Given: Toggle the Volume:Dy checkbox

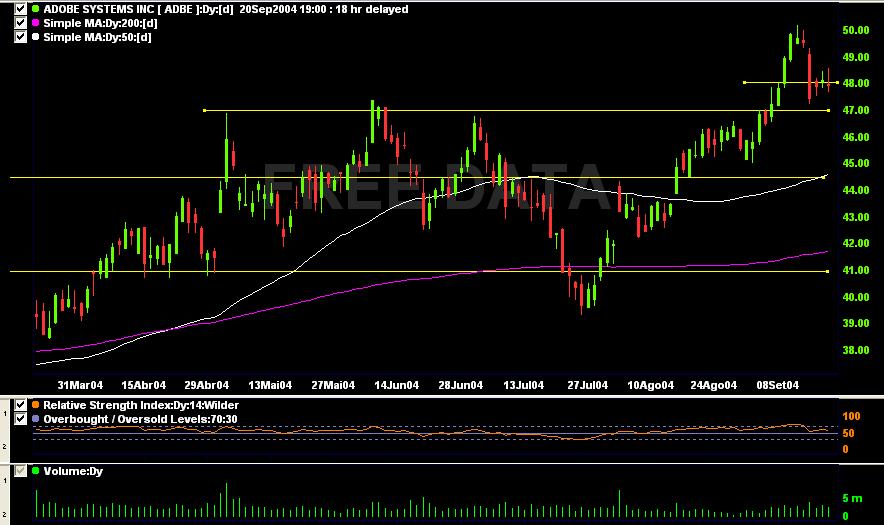Looking at the screenshot, I should (20, 471).
